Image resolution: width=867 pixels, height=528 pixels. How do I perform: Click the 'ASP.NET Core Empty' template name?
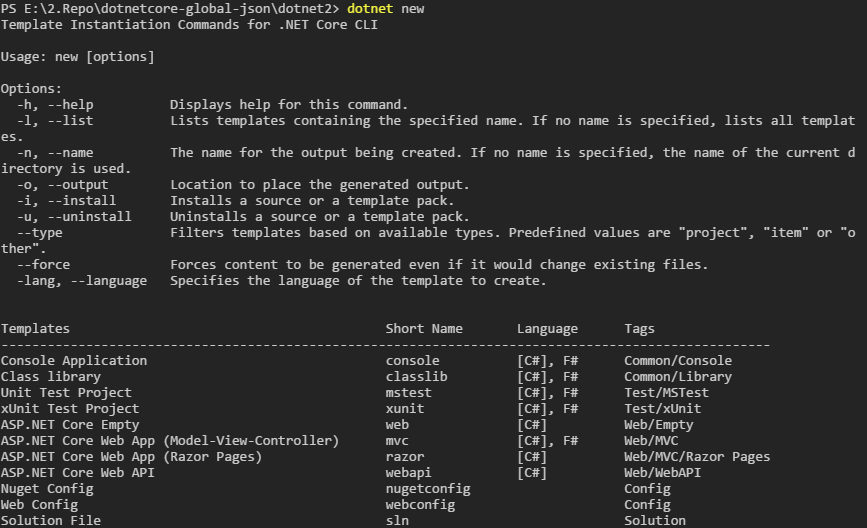70,425
